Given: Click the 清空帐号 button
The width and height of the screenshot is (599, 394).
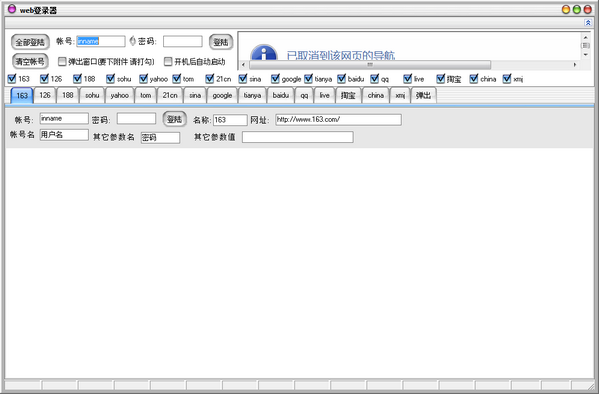Looking at the screenshot, I should (x=30, y=61).
